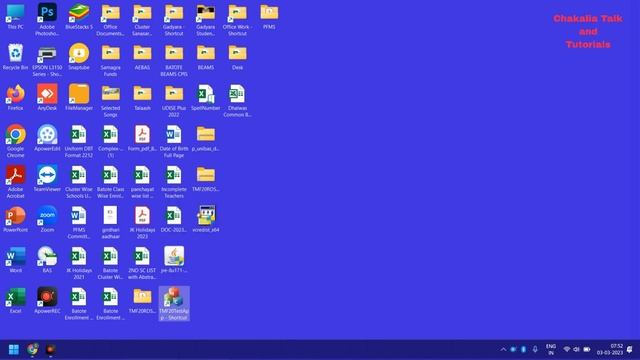Select the girdhari aadhaar file
Viewport: 640px width, 360px height.
click(111, 222)
